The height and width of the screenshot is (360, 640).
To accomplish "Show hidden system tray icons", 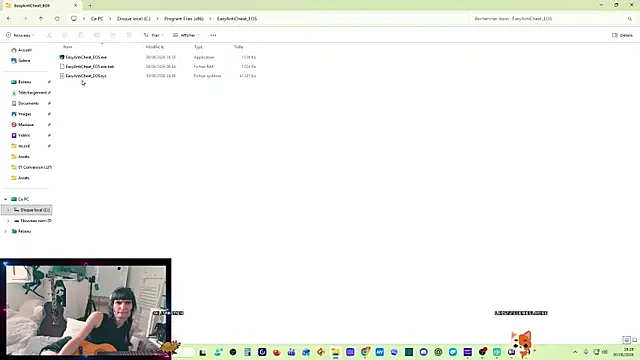I will pyautogui.click(x=575, y=352).
